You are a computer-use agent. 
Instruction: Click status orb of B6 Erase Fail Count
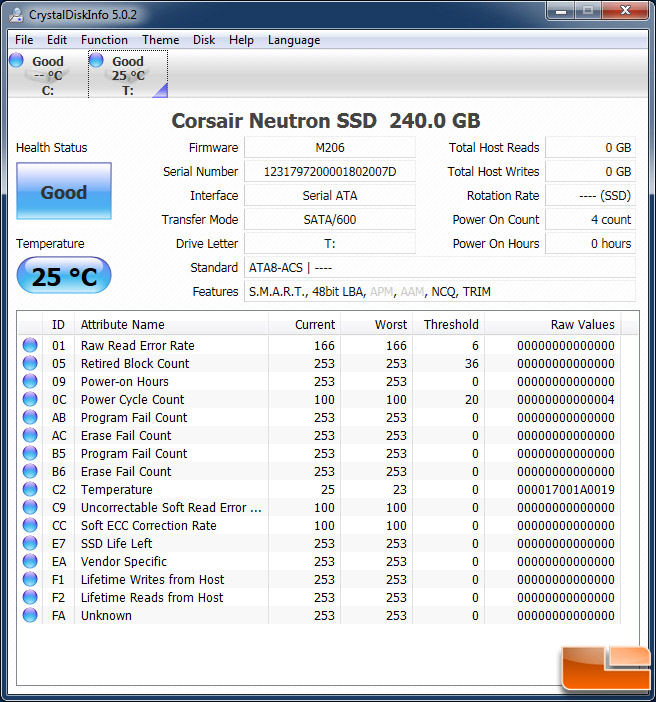30,471
